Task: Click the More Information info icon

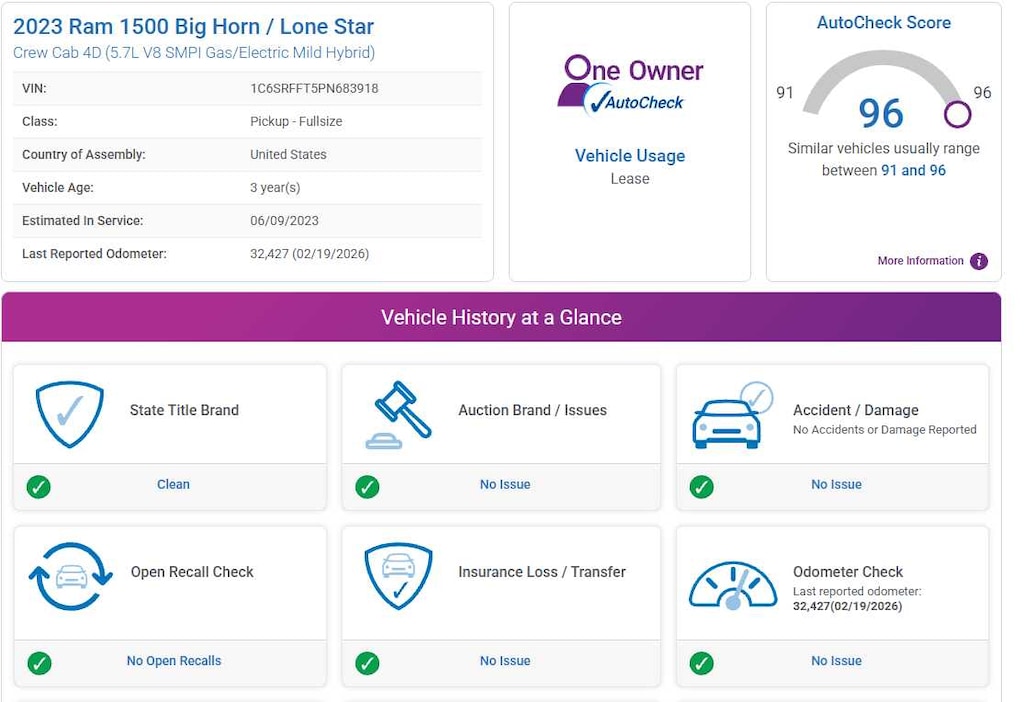Action: tap(979, 261)
